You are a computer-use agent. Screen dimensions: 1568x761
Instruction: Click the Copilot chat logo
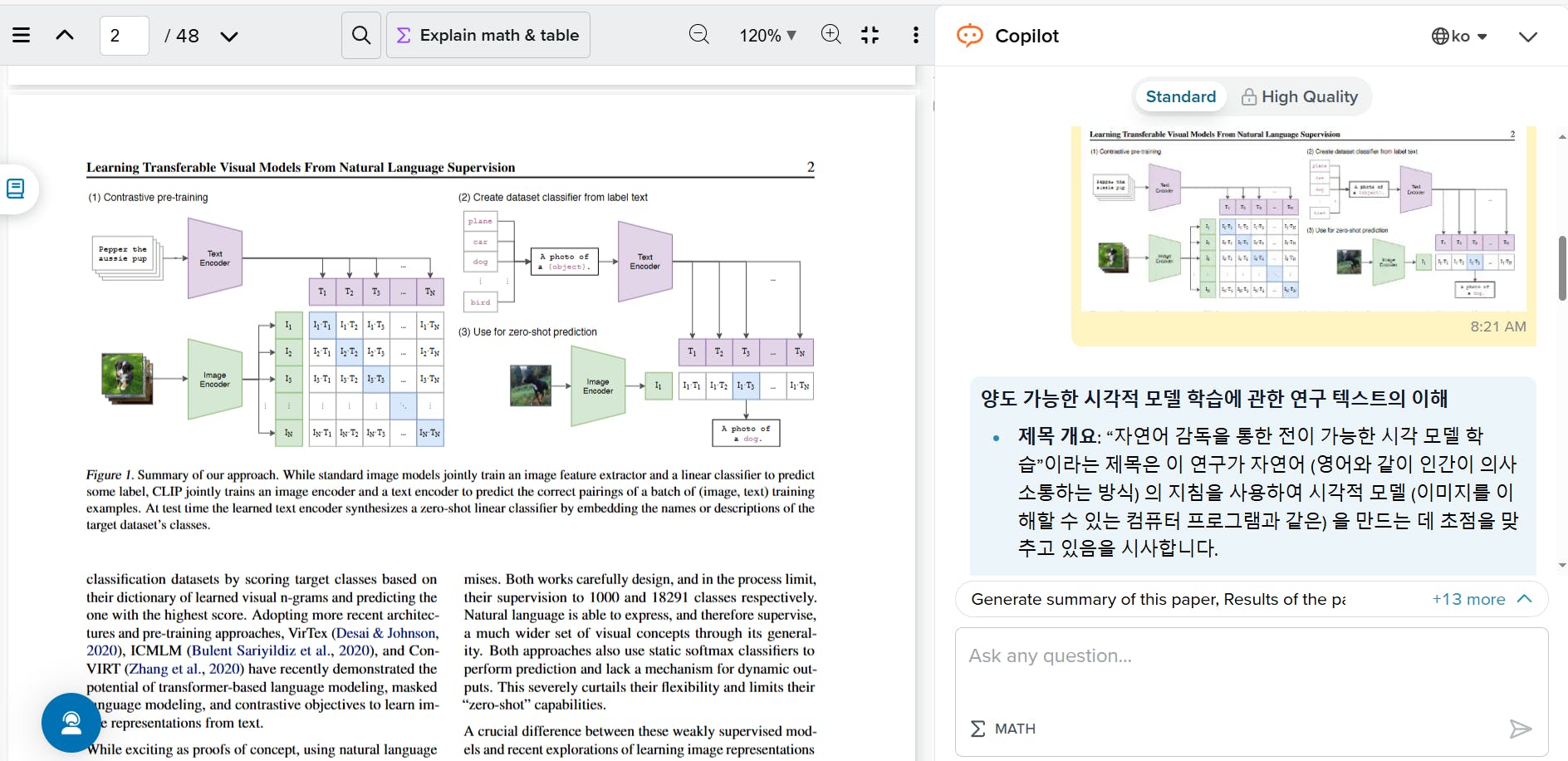coord(969,36)
